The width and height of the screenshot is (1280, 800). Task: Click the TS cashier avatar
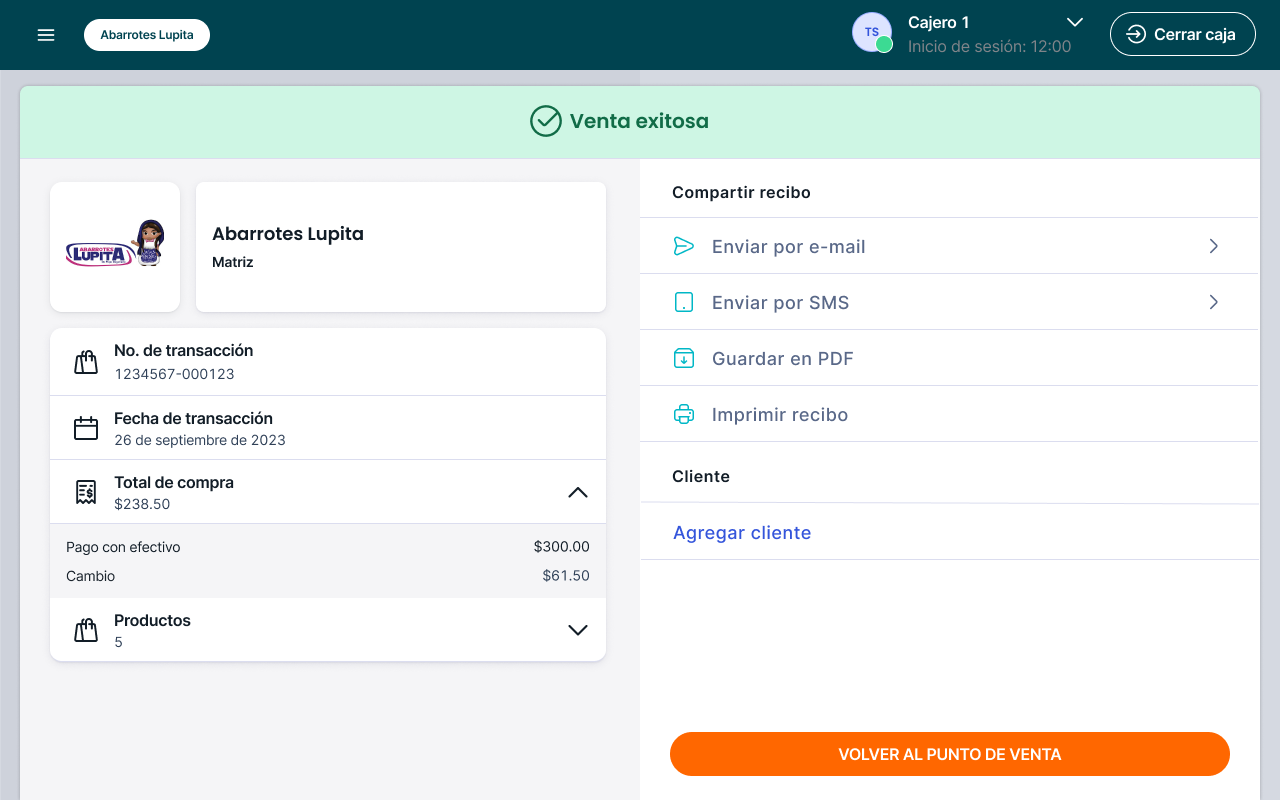pos(872,33)
